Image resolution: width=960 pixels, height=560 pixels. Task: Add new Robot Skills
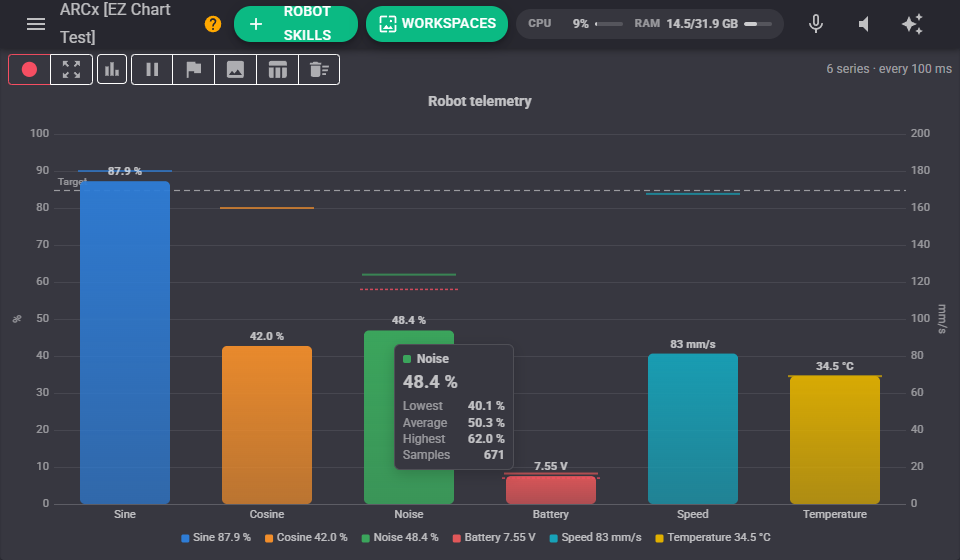(x=296, y=24)
